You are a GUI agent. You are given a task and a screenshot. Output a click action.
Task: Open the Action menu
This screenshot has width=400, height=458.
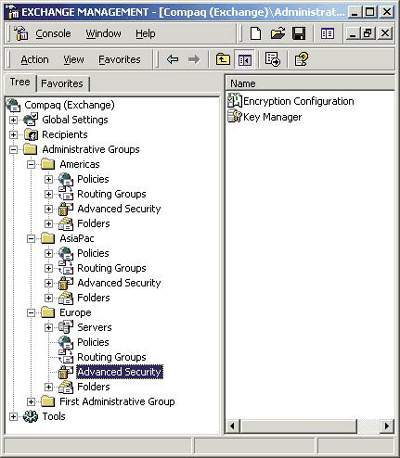35,60
